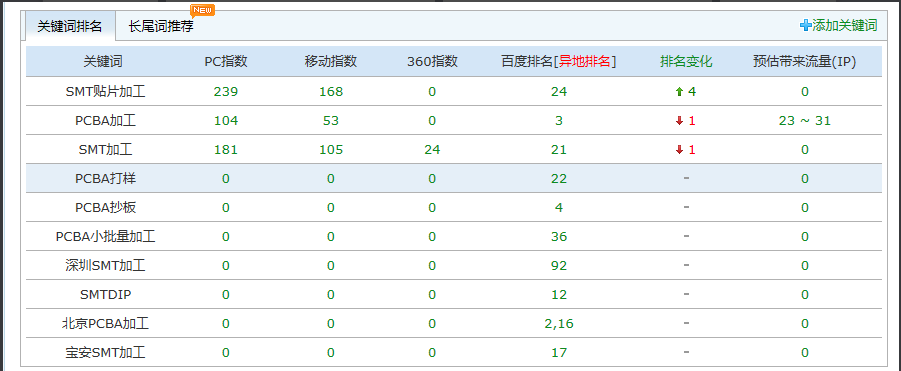The height and width of the screenshot is (371, 901).
Task: Select keyword PCBA打样
Action: click(105, 179)
